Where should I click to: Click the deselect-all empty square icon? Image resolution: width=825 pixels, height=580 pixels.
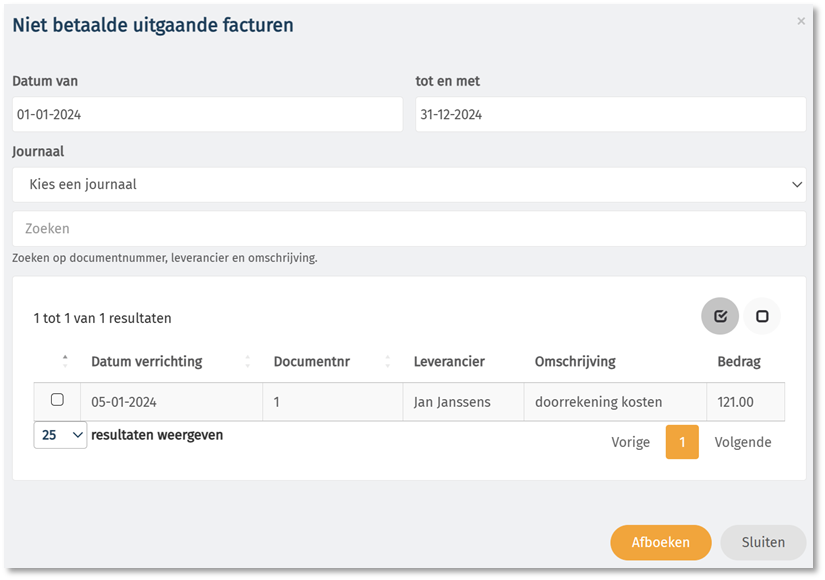click(762, 316)
